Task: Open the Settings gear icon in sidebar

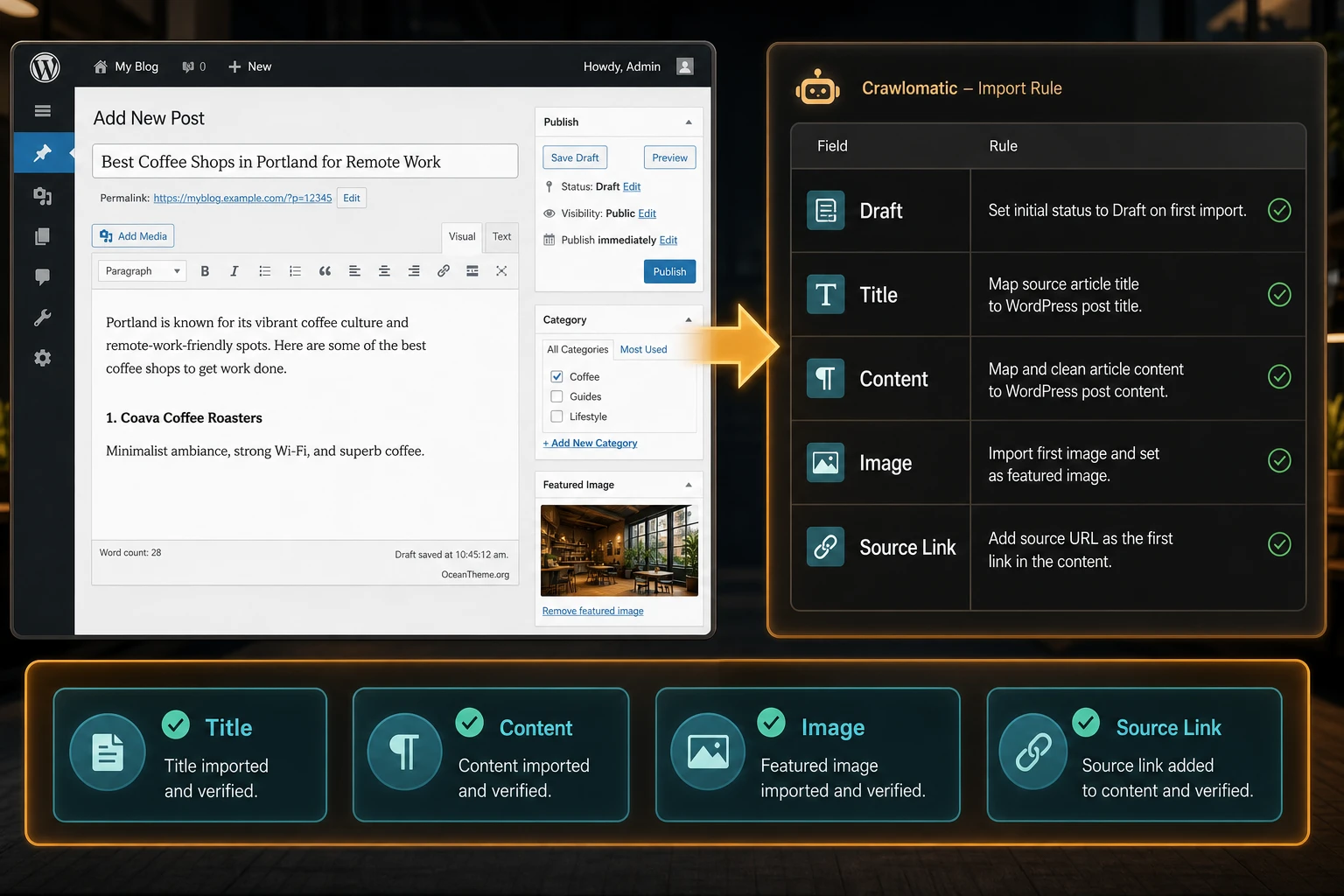Action: pos(42,358)
